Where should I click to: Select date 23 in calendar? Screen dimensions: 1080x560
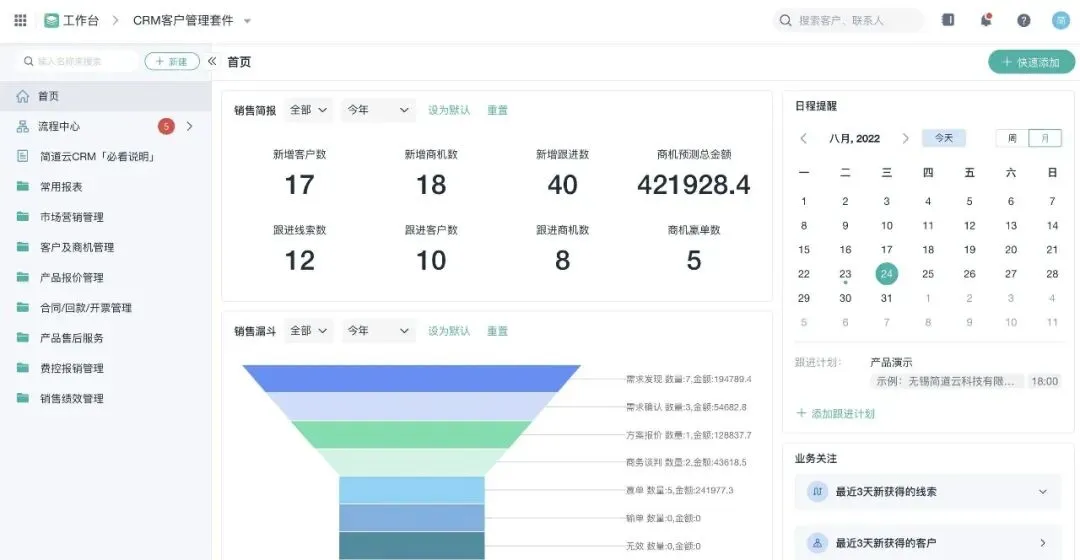click(845, 274)
